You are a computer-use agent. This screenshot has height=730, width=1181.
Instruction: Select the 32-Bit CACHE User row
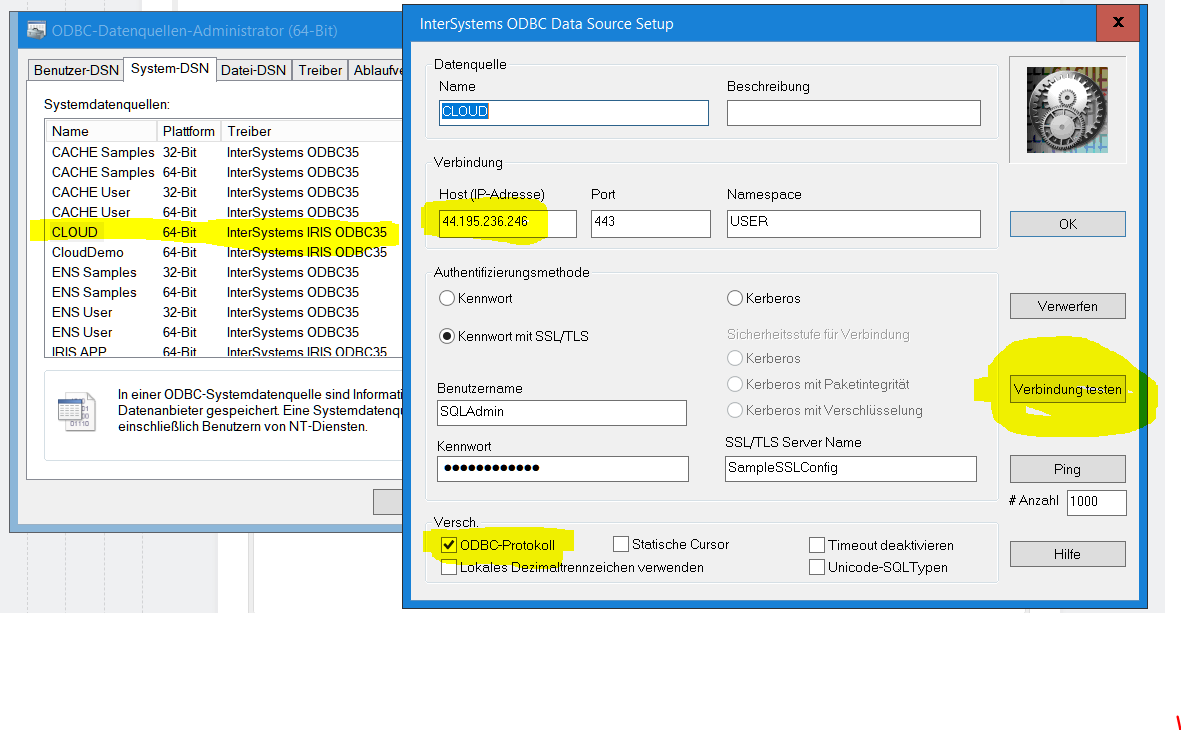[x=224, y=192]
